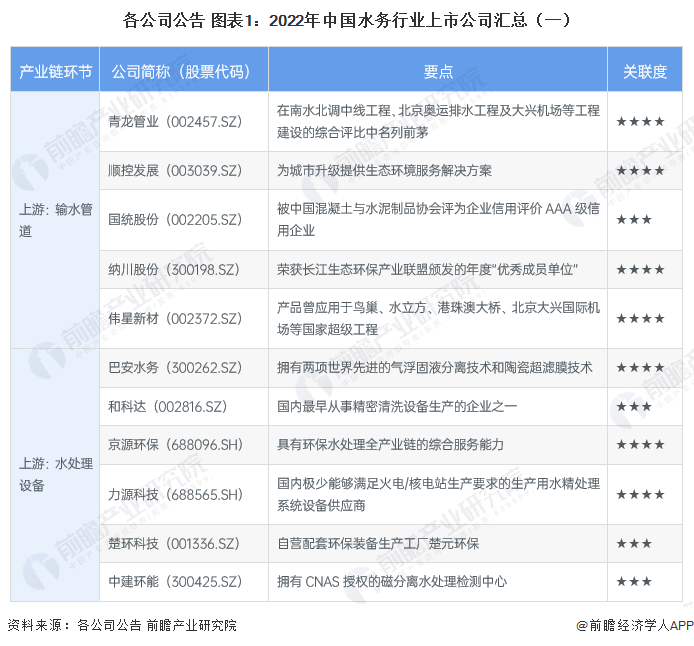Click the 资料来源 source text at bottom
694x646 pixels.
tap(122, 625)
